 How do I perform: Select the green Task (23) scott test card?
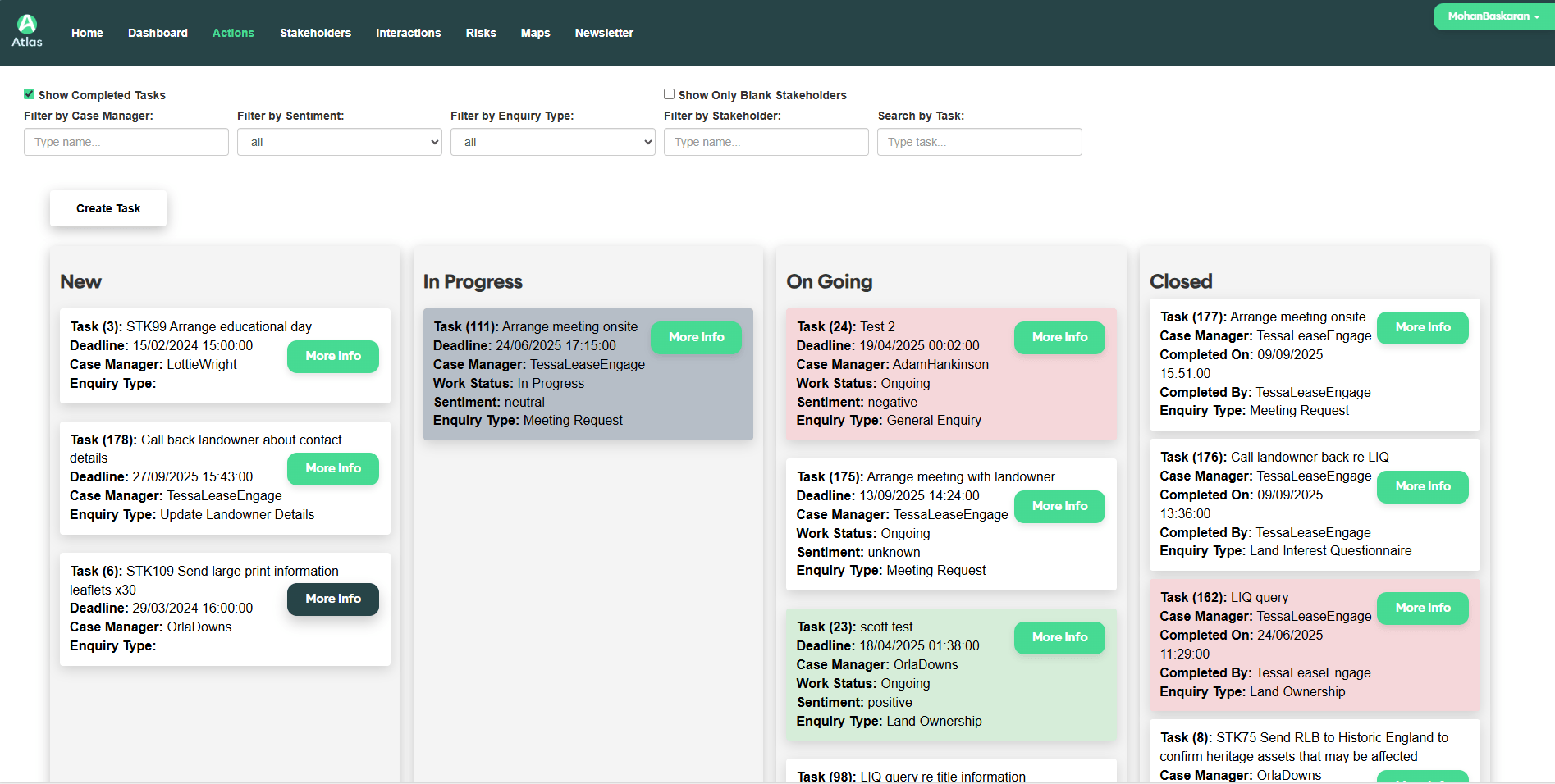[x=903, y=689]
